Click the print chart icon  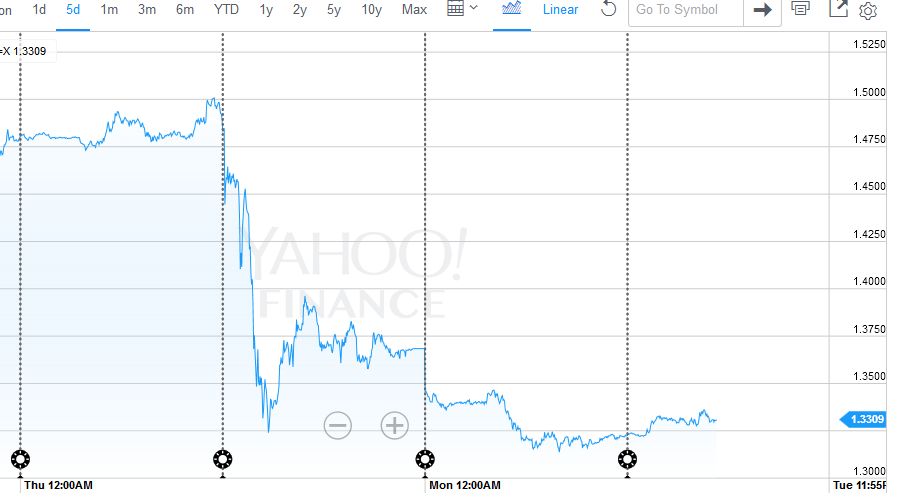pos(800,9)
